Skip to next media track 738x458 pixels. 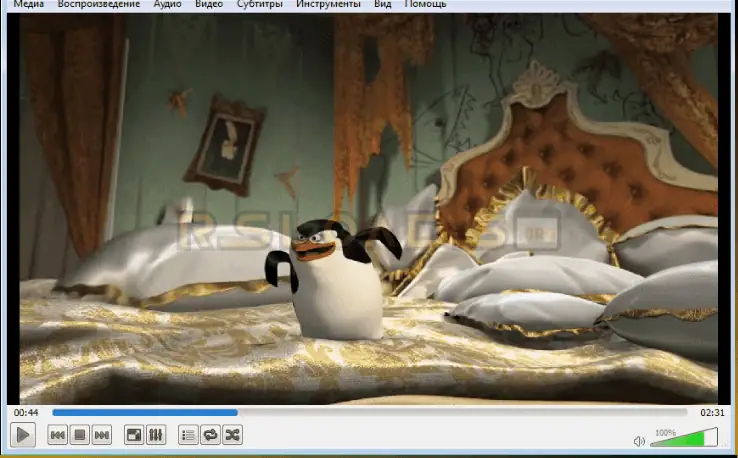(x=102, y=435)
